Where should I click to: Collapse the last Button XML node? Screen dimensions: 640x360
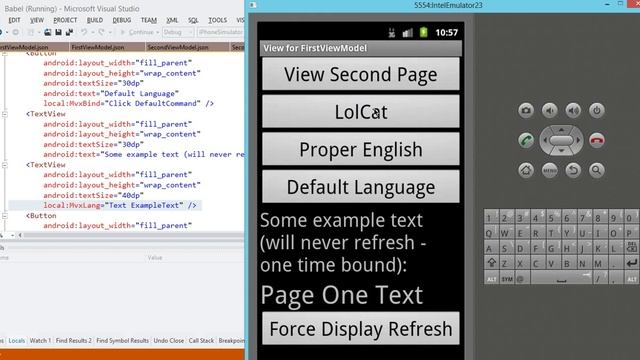pos(5,216)
